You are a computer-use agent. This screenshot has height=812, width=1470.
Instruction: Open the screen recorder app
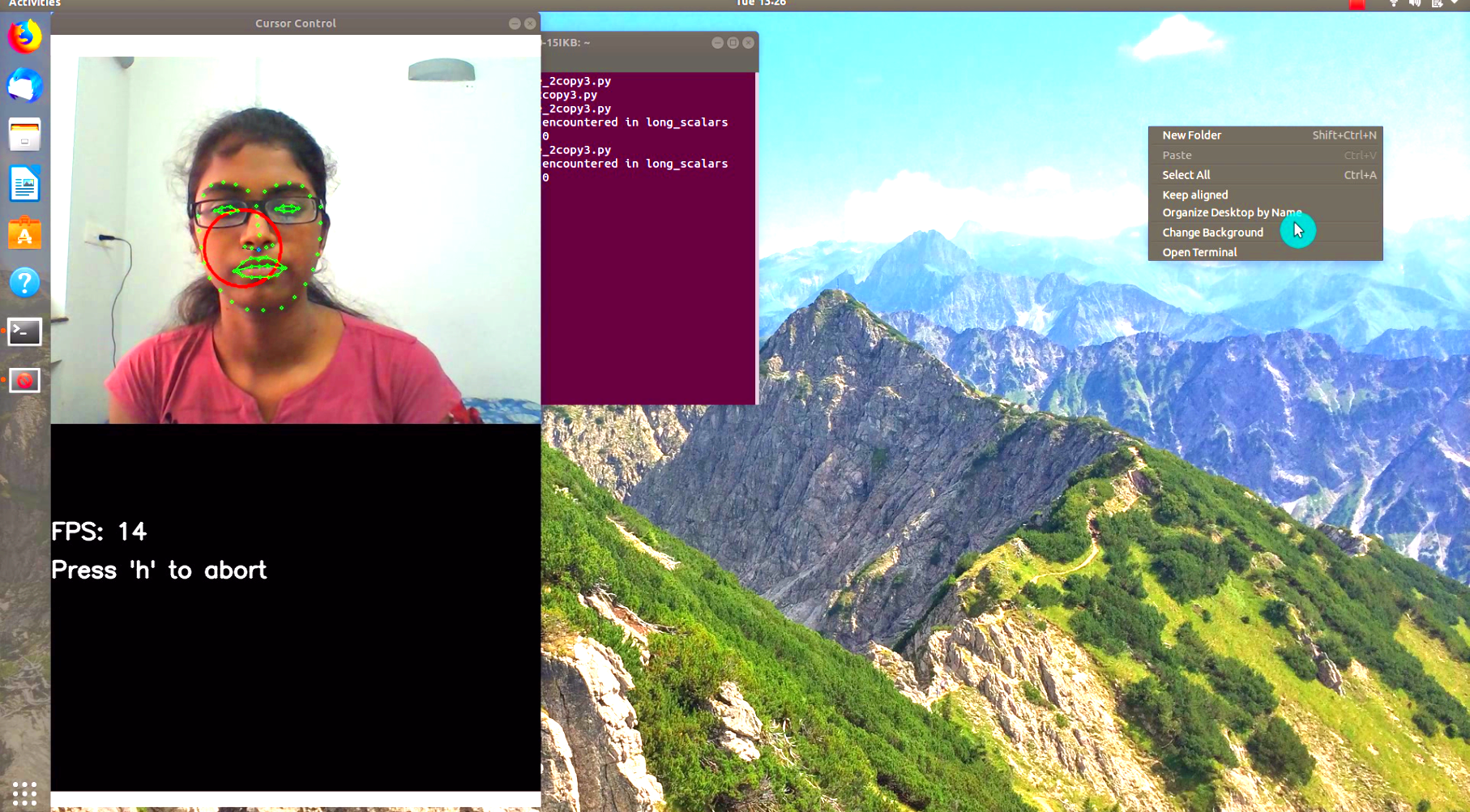24,379
